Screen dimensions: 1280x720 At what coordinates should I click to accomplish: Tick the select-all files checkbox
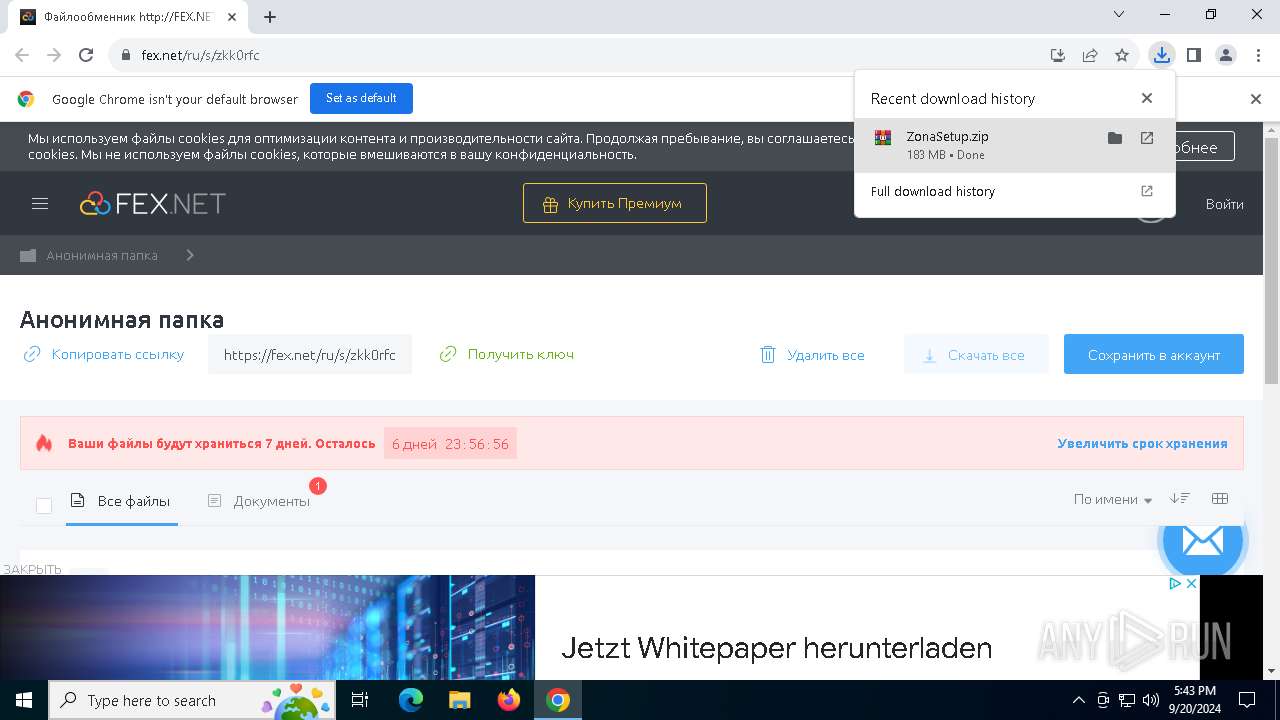(x=44, y=505)
